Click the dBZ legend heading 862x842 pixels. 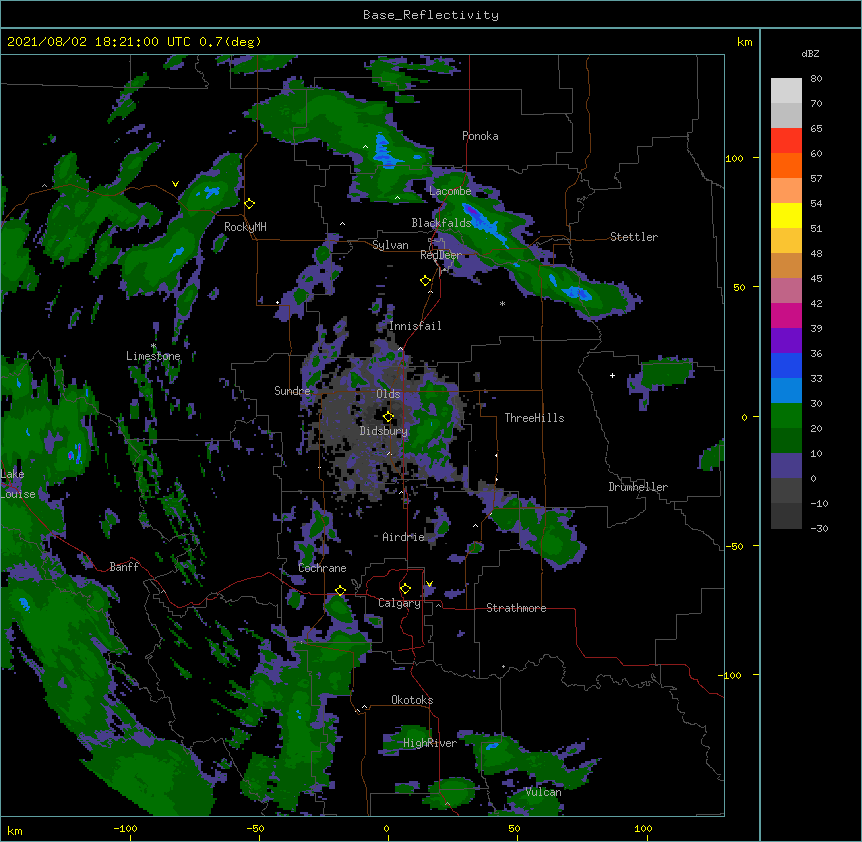point(810,53)
